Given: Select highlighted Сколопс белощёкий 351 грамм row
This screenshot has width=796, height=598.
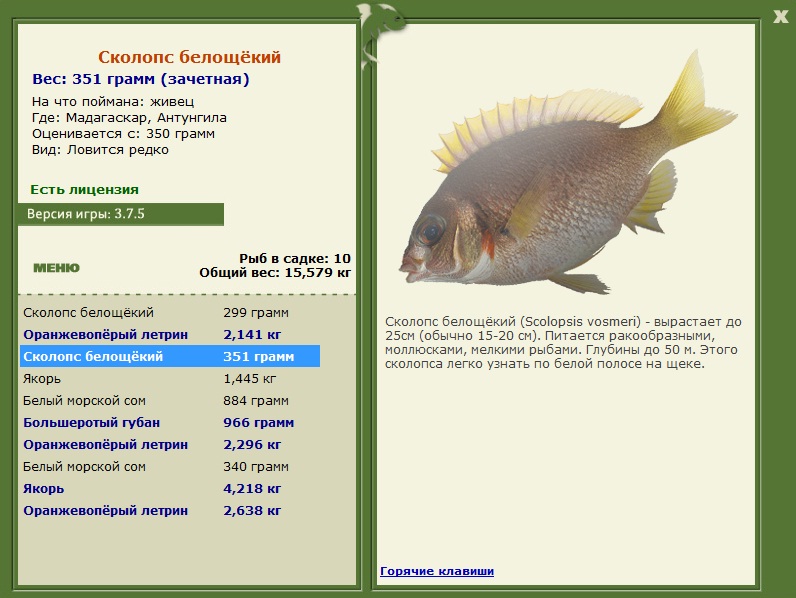Looking at the screenshot, I should point(170,356).
